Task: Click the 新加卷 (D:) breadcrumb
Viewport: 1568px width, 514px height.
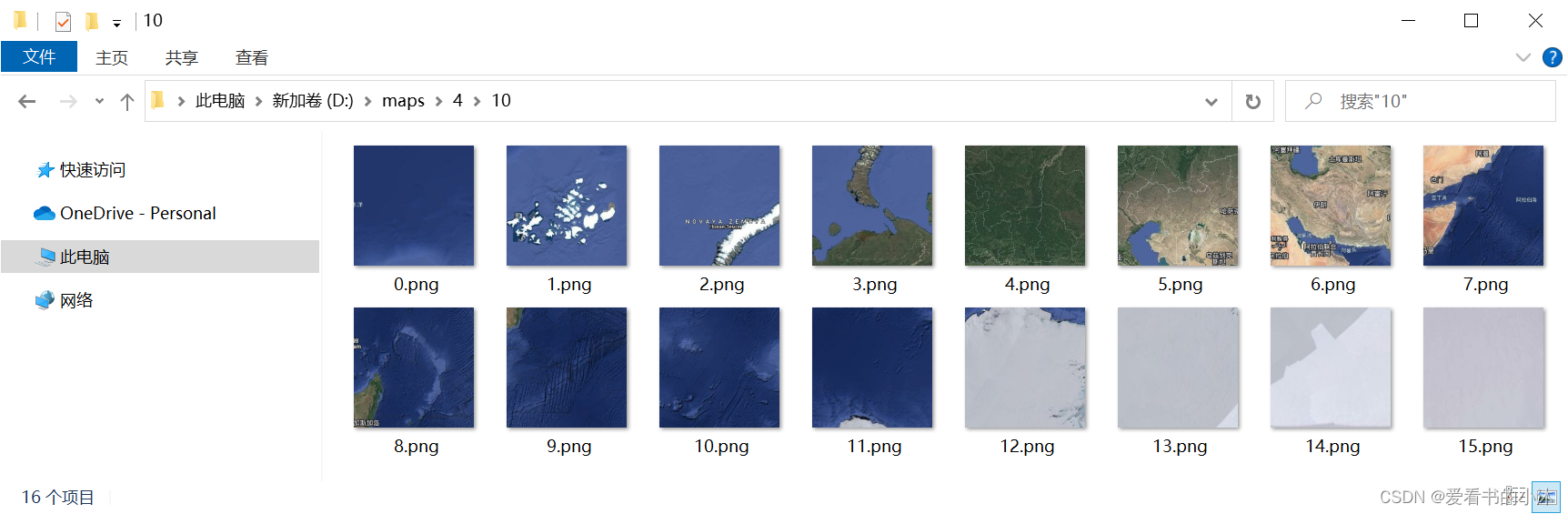Action: pos(313,101)
